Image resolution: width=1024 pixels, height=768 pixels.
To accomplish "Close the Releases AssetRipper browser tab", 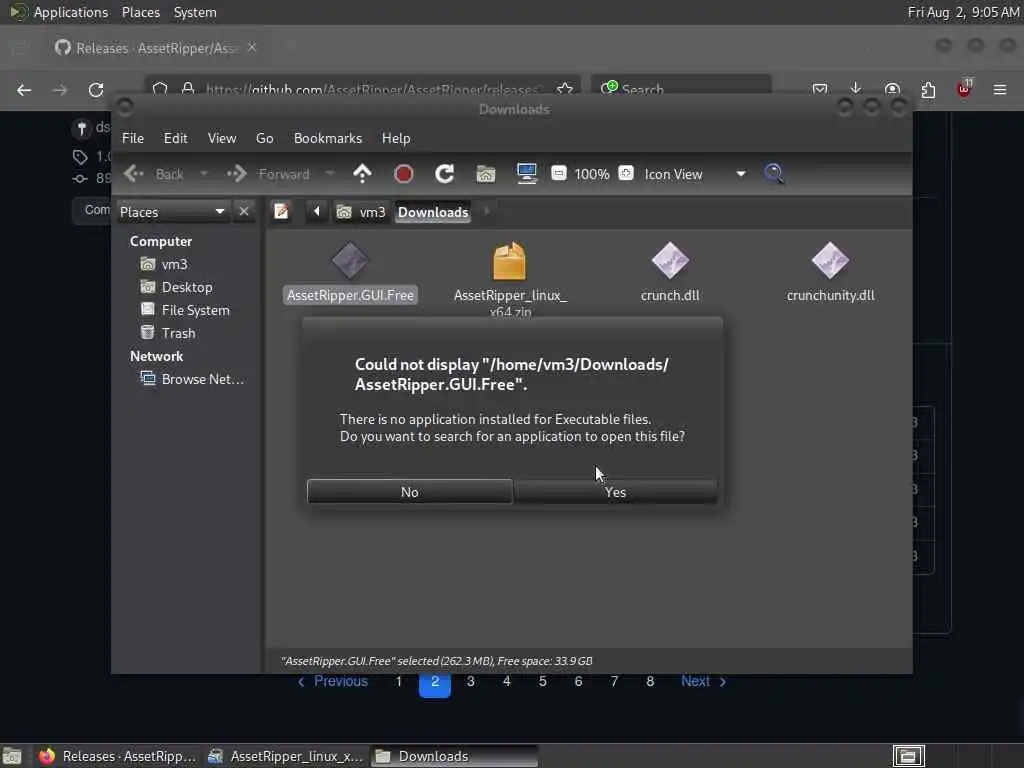I will [x=252, y=47].
